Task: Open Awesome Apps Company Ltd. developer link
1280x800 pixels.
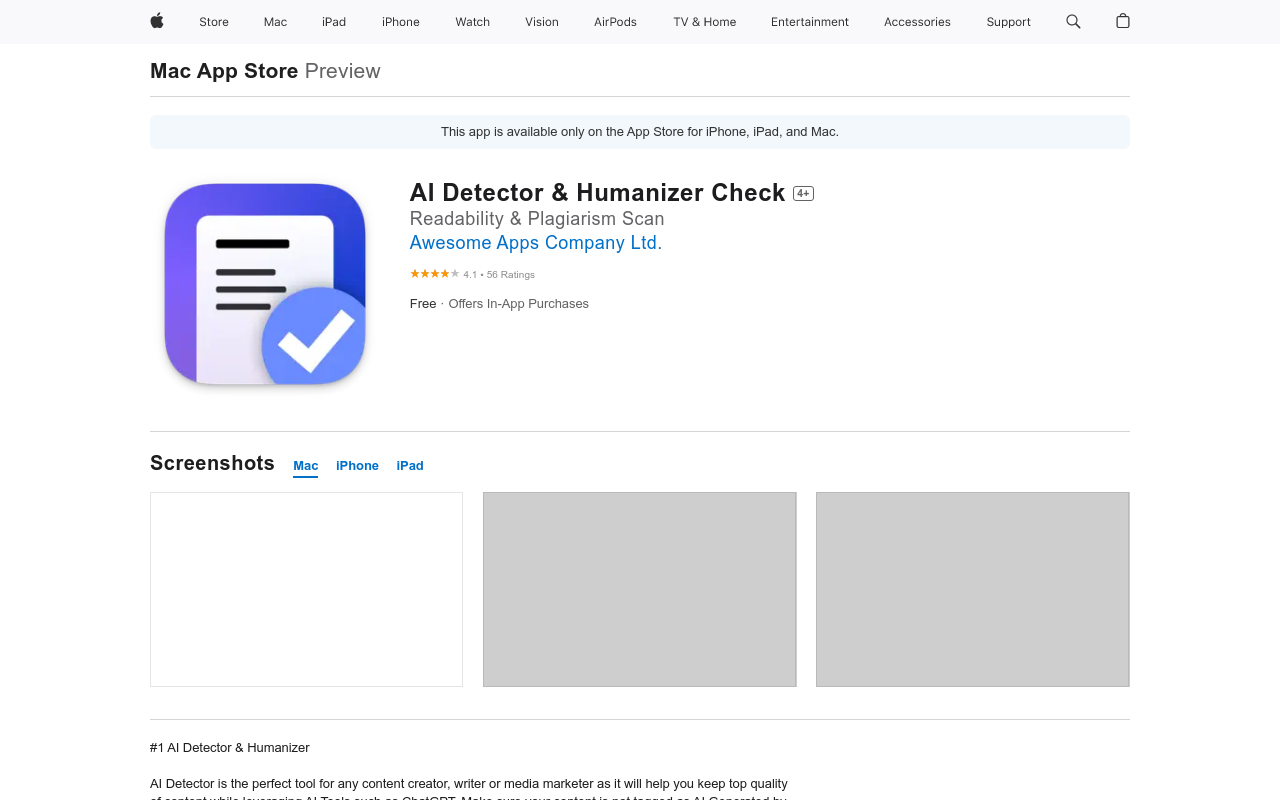Action: point(536,243)
